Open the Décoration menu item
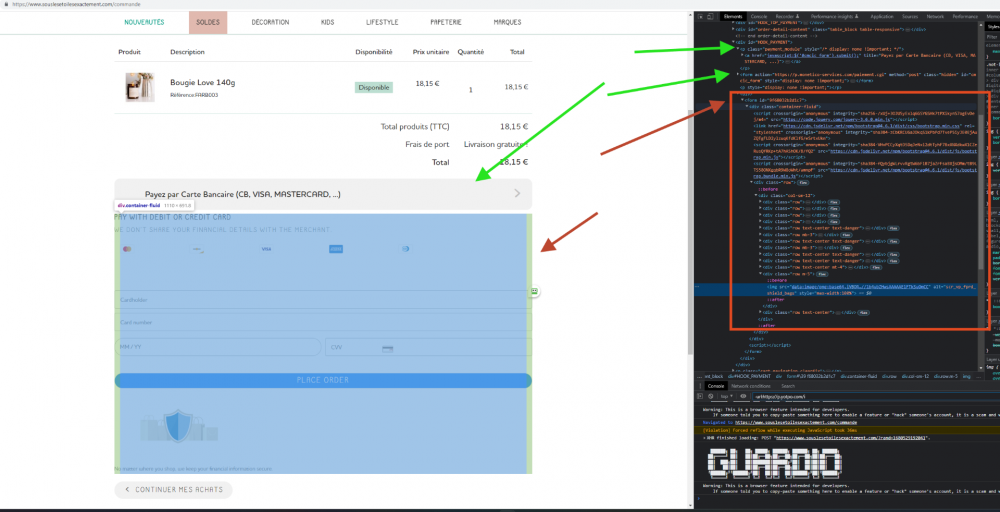The height and width of the screenshot is (512, 1000). (x=270, y=22)
